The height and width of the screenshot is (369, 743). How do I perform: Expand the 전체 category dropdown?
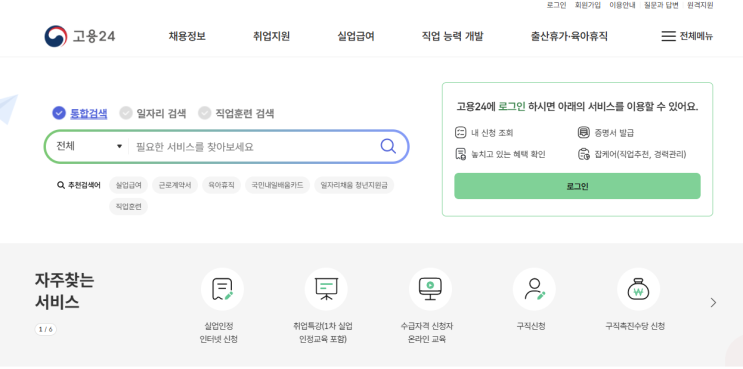89,146
